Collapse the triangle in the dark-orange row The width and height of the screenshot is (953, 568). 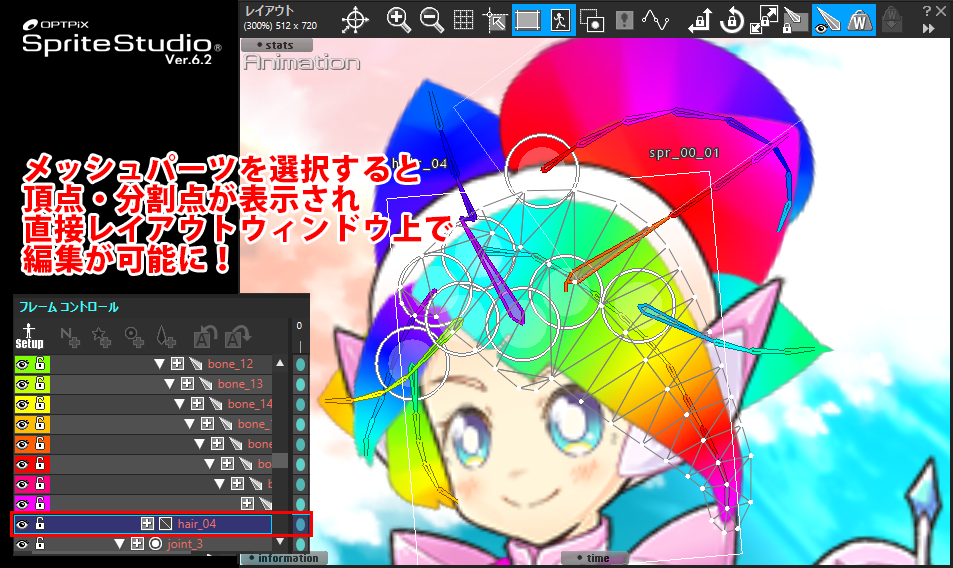coord(199,444)
